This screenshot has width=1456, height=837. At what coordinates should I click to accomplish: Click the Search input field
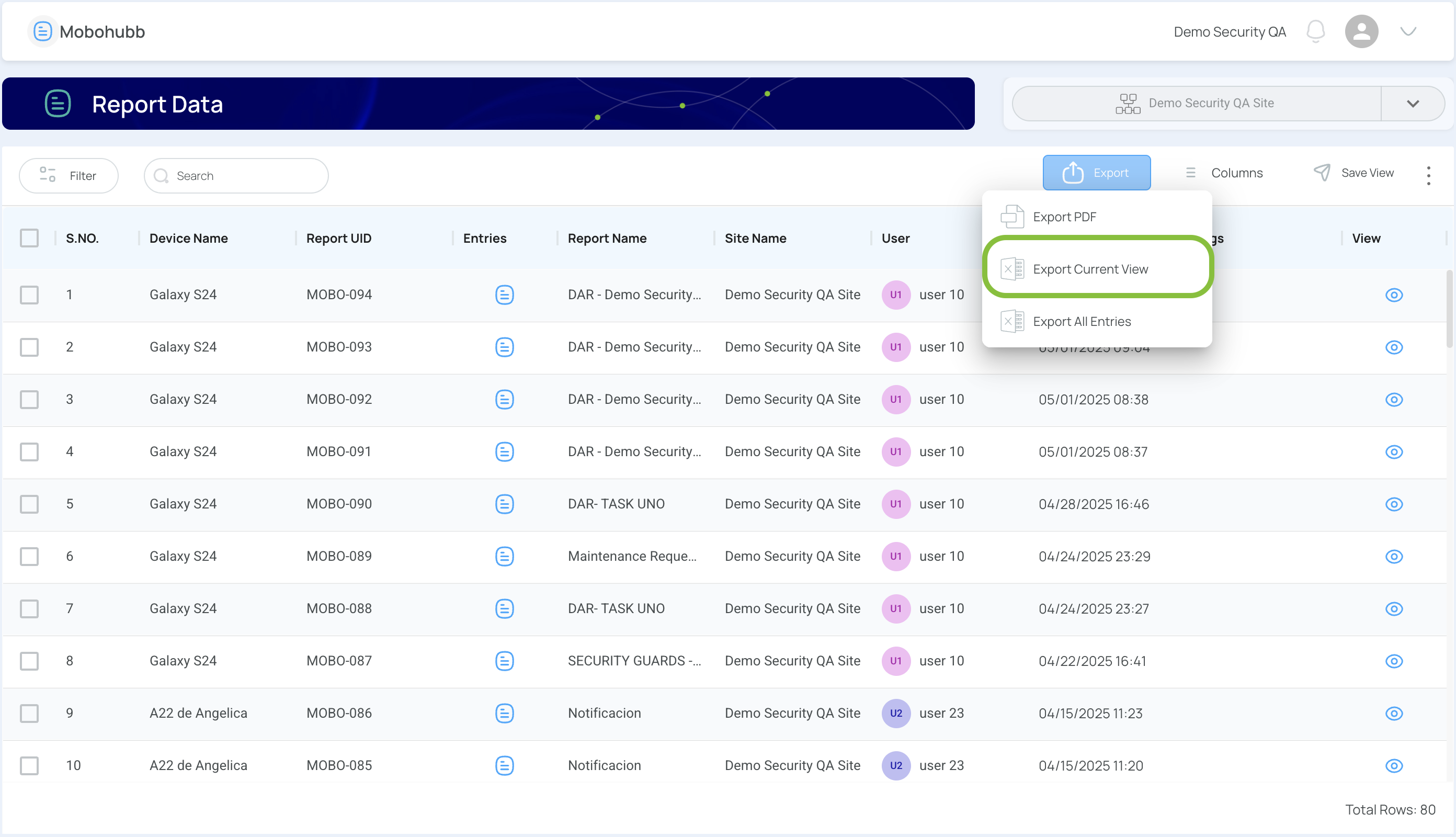click(236, 175)
